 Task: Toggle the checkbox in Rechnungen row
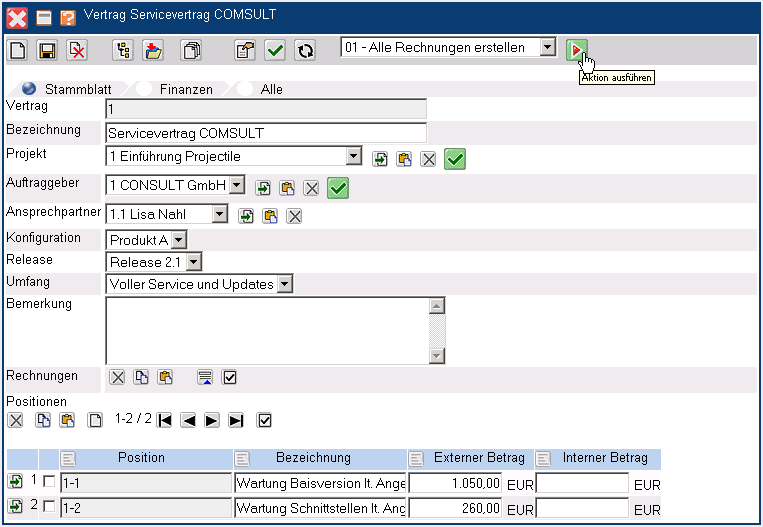pyautogui.click(x=229, y=377)
